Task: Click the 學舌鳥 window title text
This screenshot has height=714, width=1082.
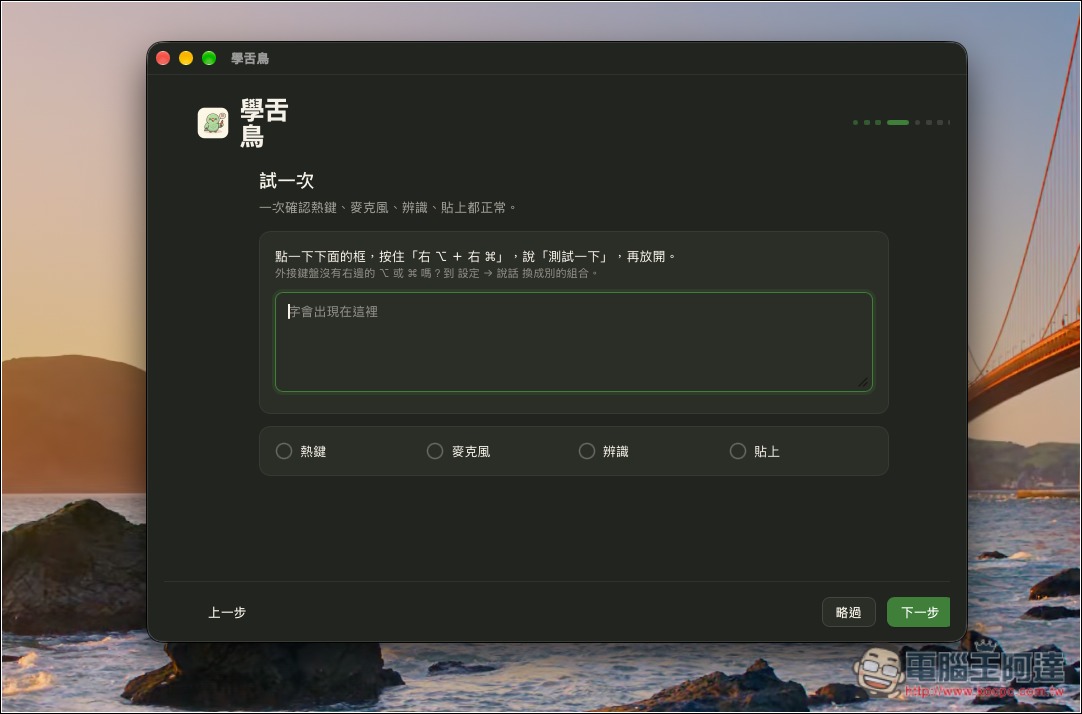Action: pos(250,59)
